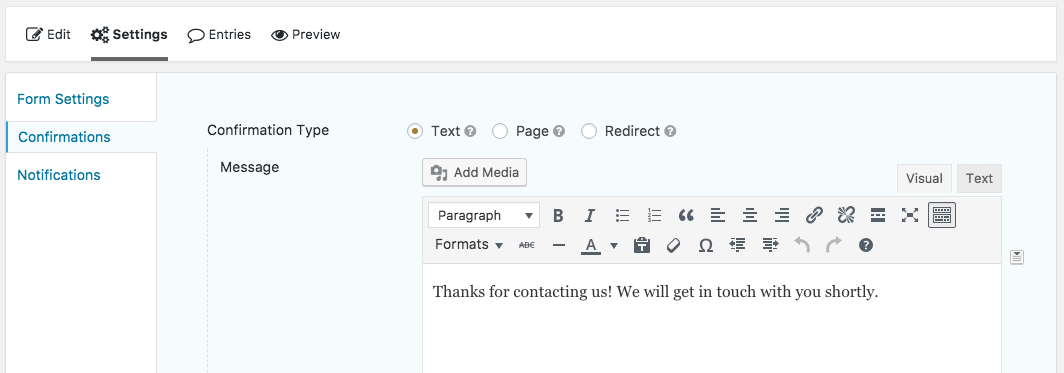Select the Redirect confirmation type
Image resolution: width=1064 pixels, height=373 pixels.
pyautogui.click(x=588, y=131)
